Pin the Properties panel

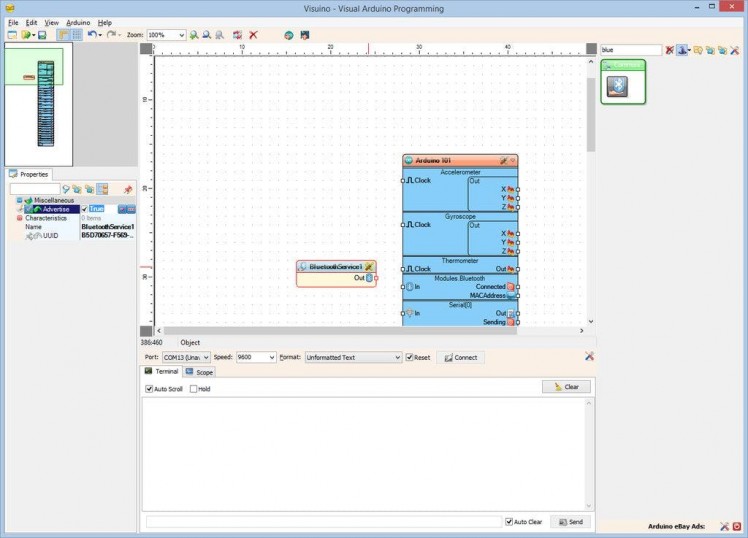point(127,189)
